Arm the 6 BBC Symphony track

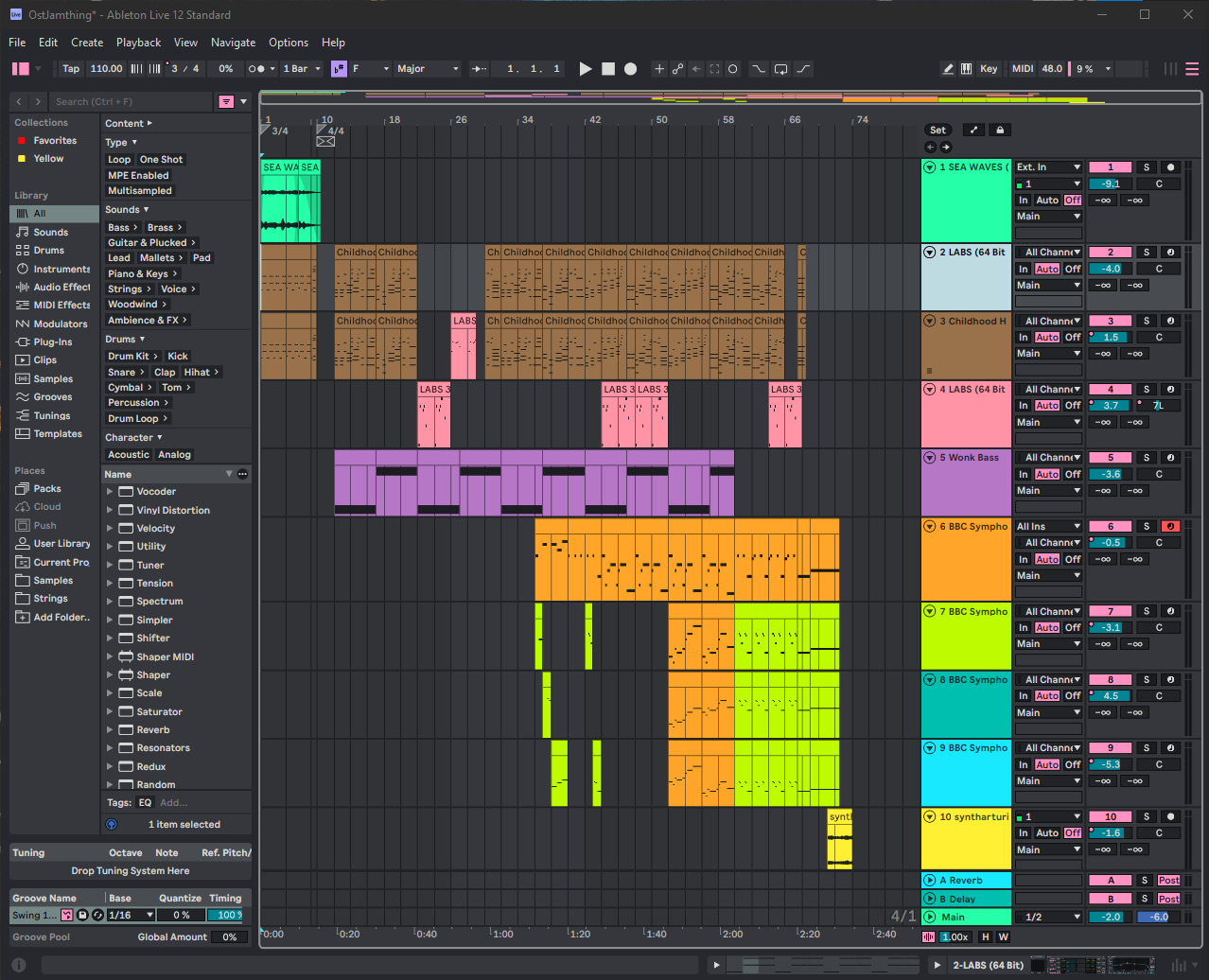coord(1170,527)
